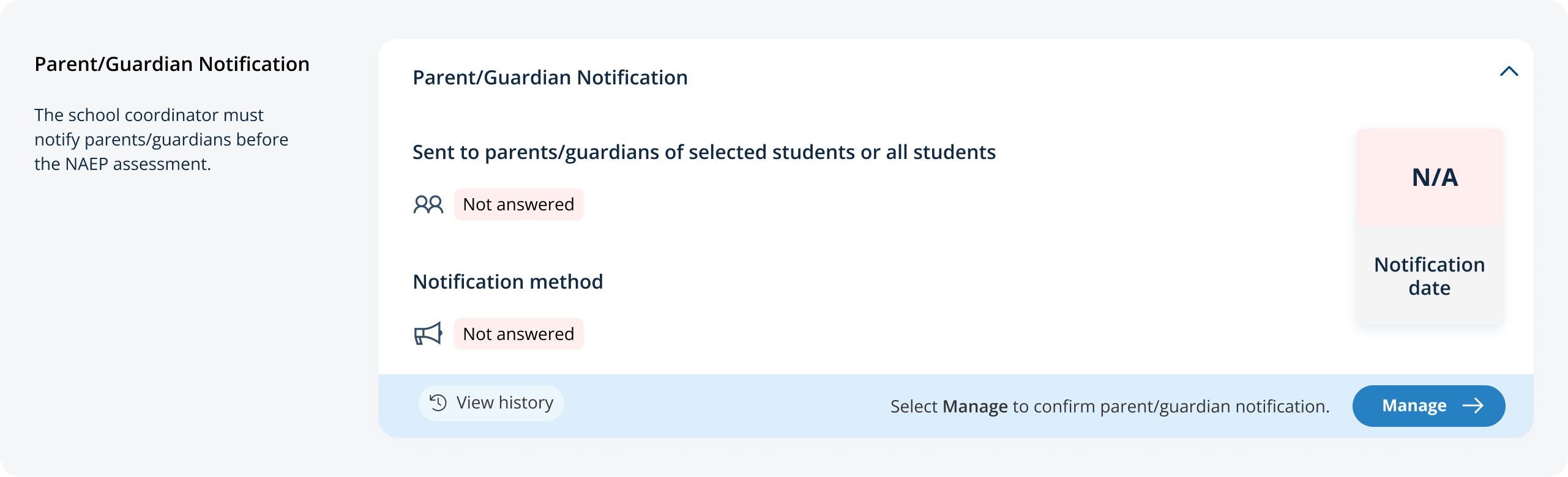The height and width of the screenshot is (477, 1568).
Task: Click the 'Notification method' heading
Action: tap(508, 282)
